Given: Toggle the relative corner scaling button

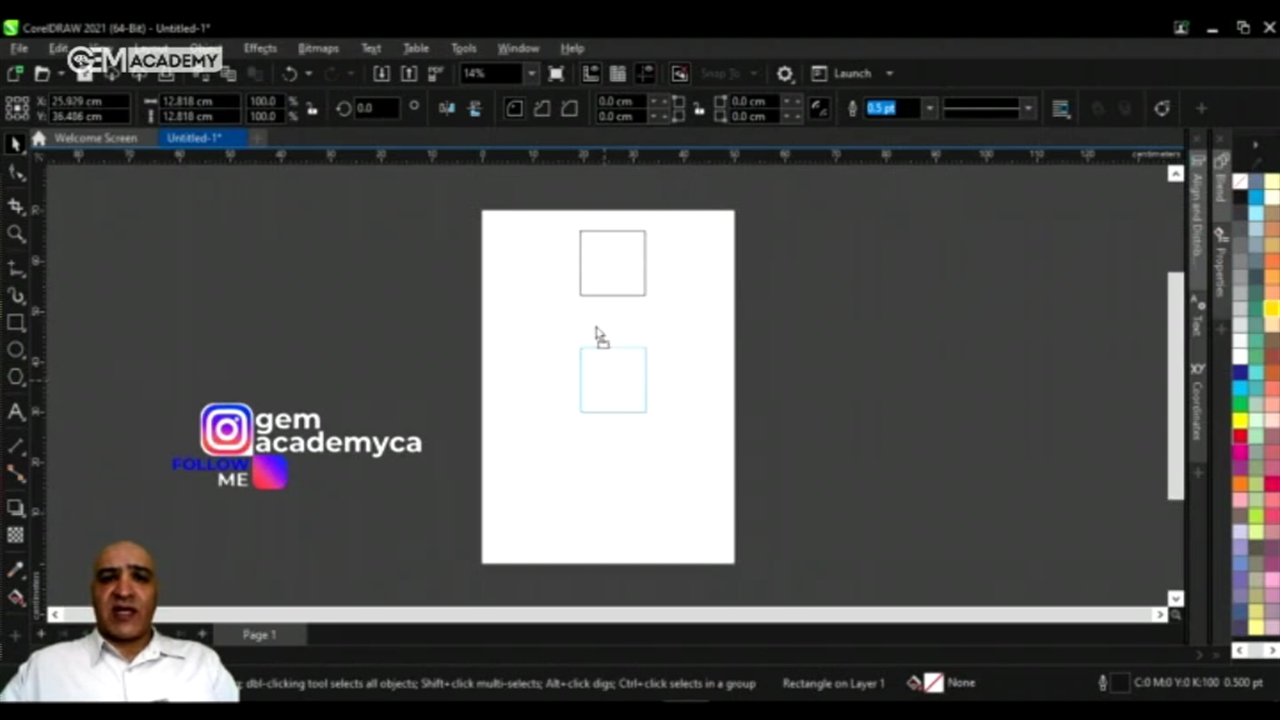Looking at the screenshot, I should [819, 108].
